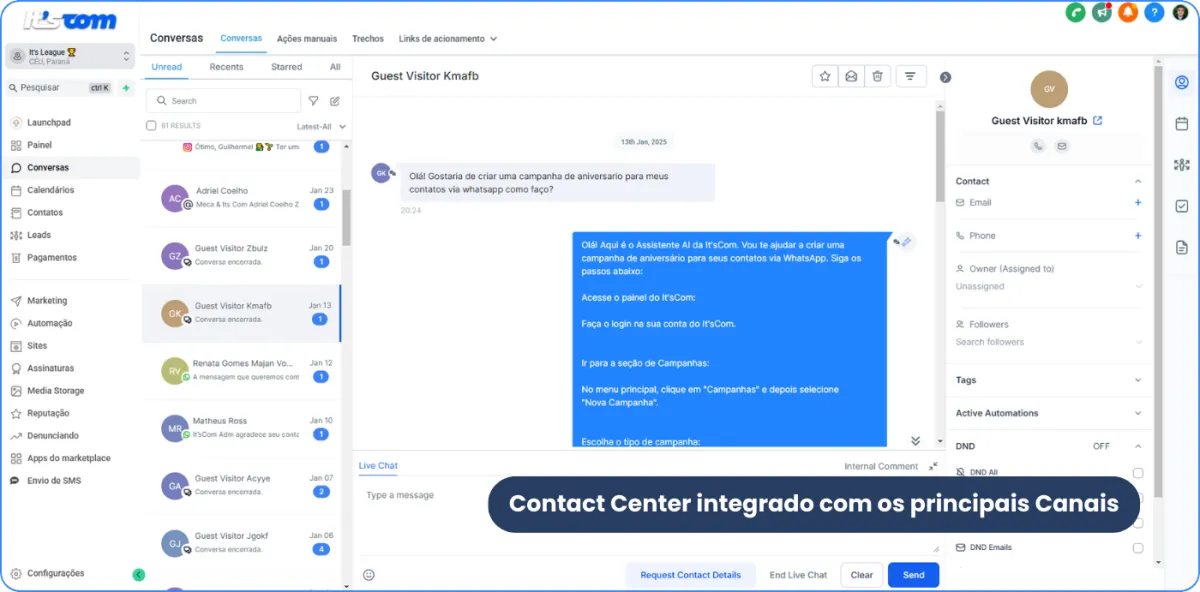Add an email with the plus icon
The height and width of the screenshot is (592, 1200).
click(x=1137, y=203)
